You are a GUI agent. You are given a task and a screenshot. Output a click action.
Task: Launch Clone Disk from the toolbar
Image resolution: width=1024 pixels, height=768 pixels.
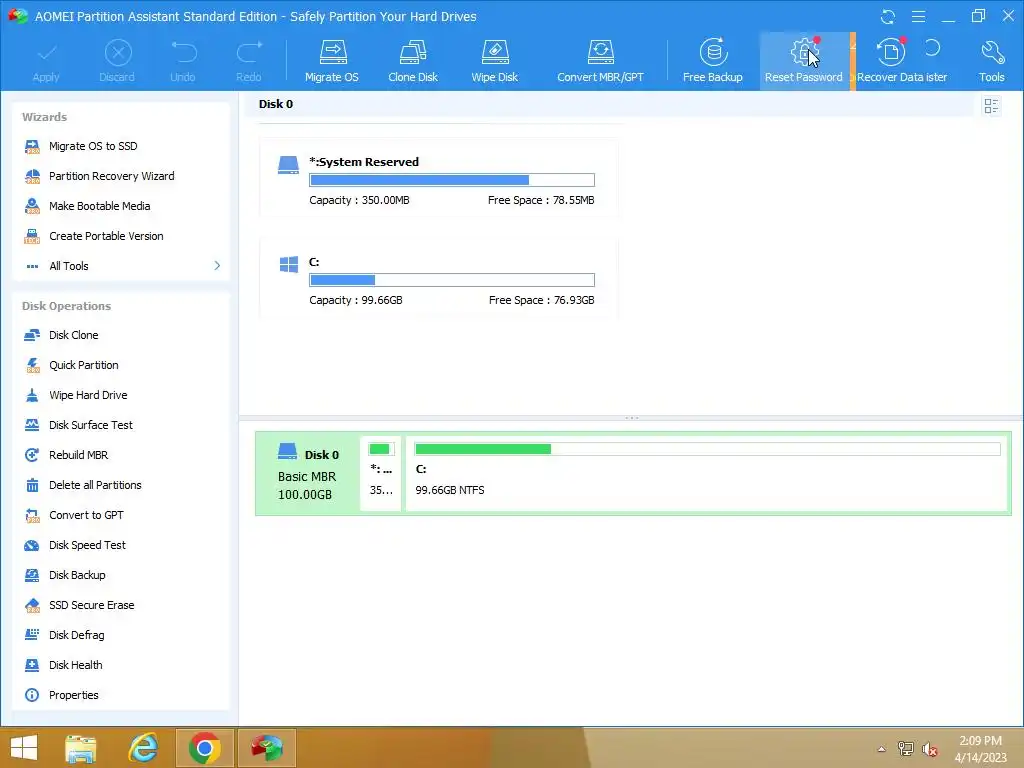(x=413, y=61)
